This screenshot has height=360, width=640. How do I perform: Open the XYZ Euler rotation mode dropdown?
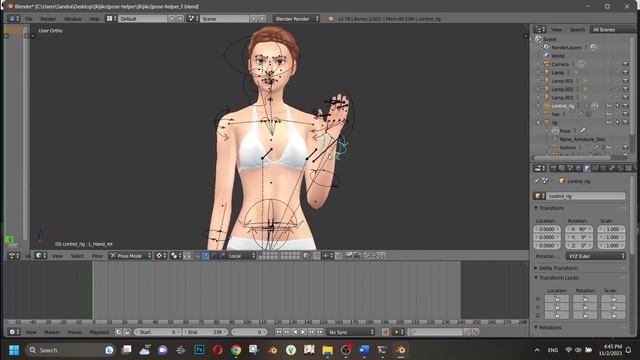point(596,256)
